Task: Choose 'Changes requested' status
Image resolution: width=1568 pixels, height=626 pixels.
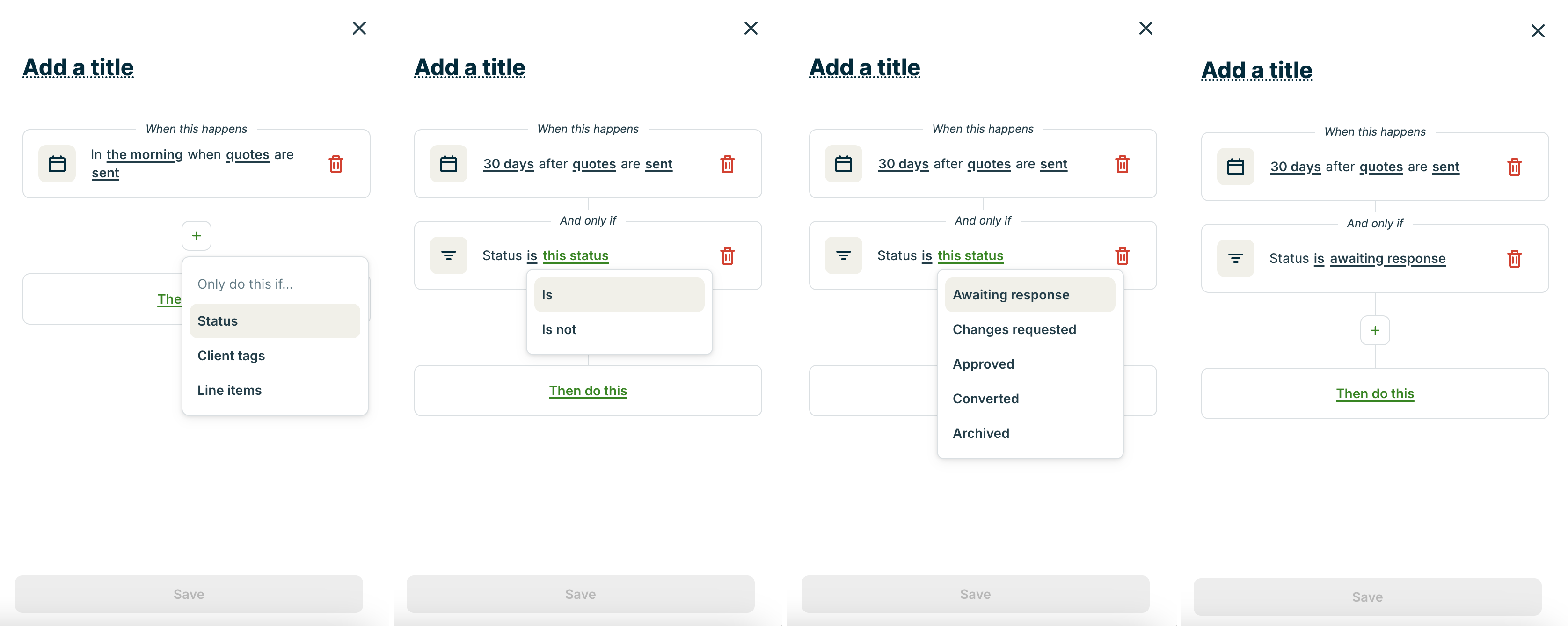Action: tap(1014, 330)
